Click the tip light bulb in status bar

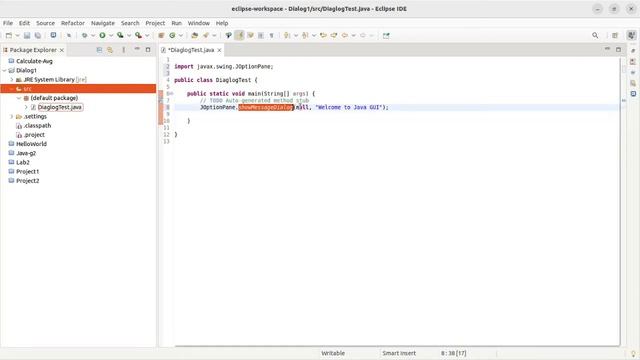tap(633, 353)
